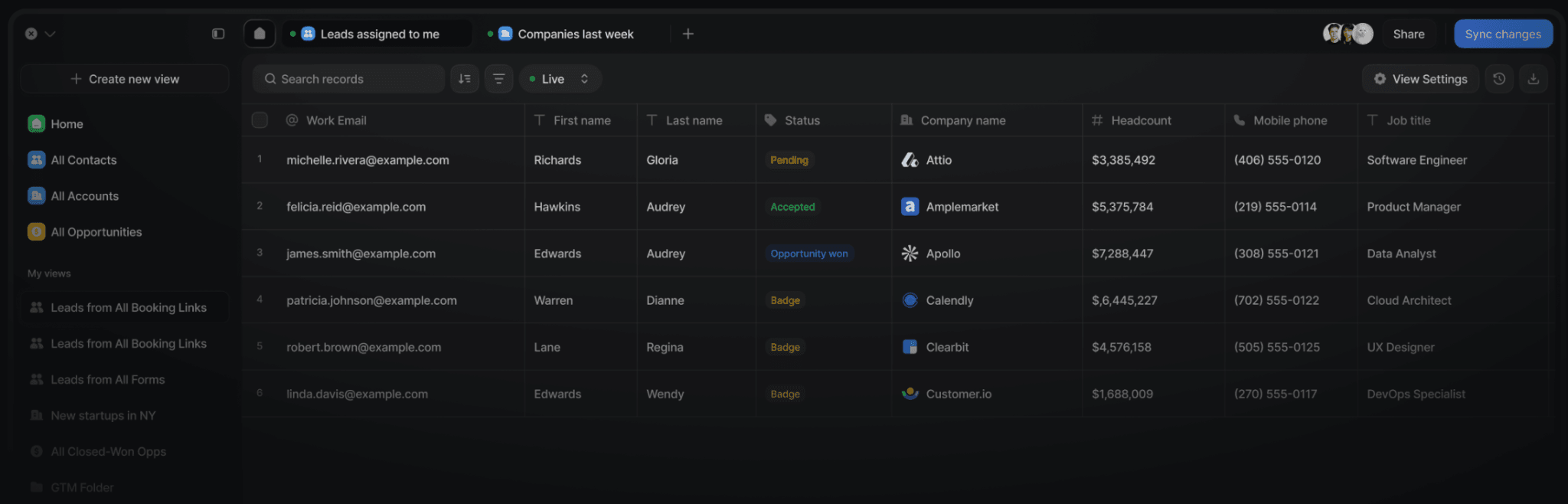Click the gear icon in View Settings

point(1380,79)
